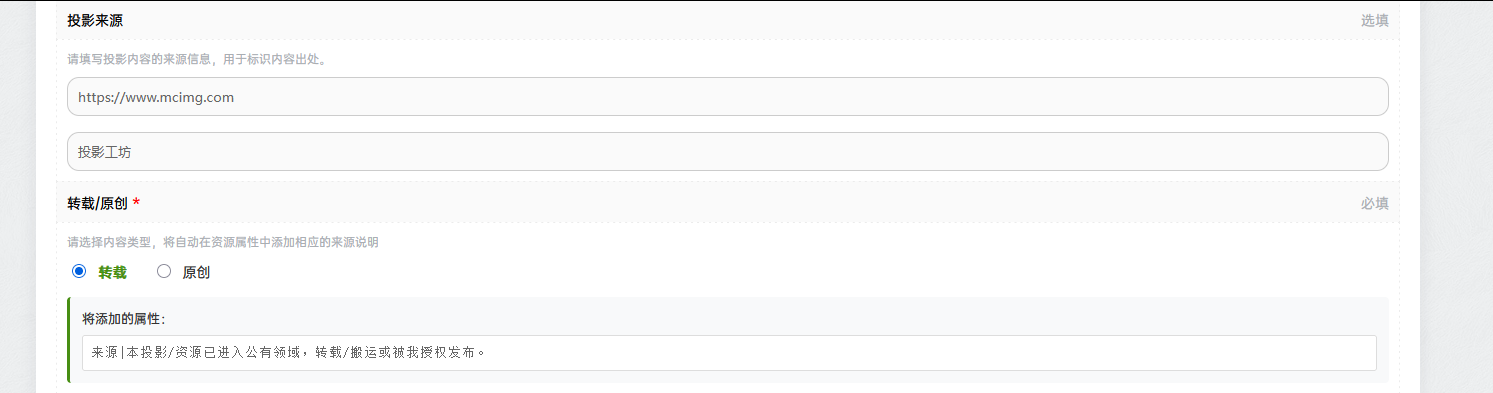This screenshot has height=393, width=1493.
Task: Click the 投影来源 section heading
Action: point(95,20)
